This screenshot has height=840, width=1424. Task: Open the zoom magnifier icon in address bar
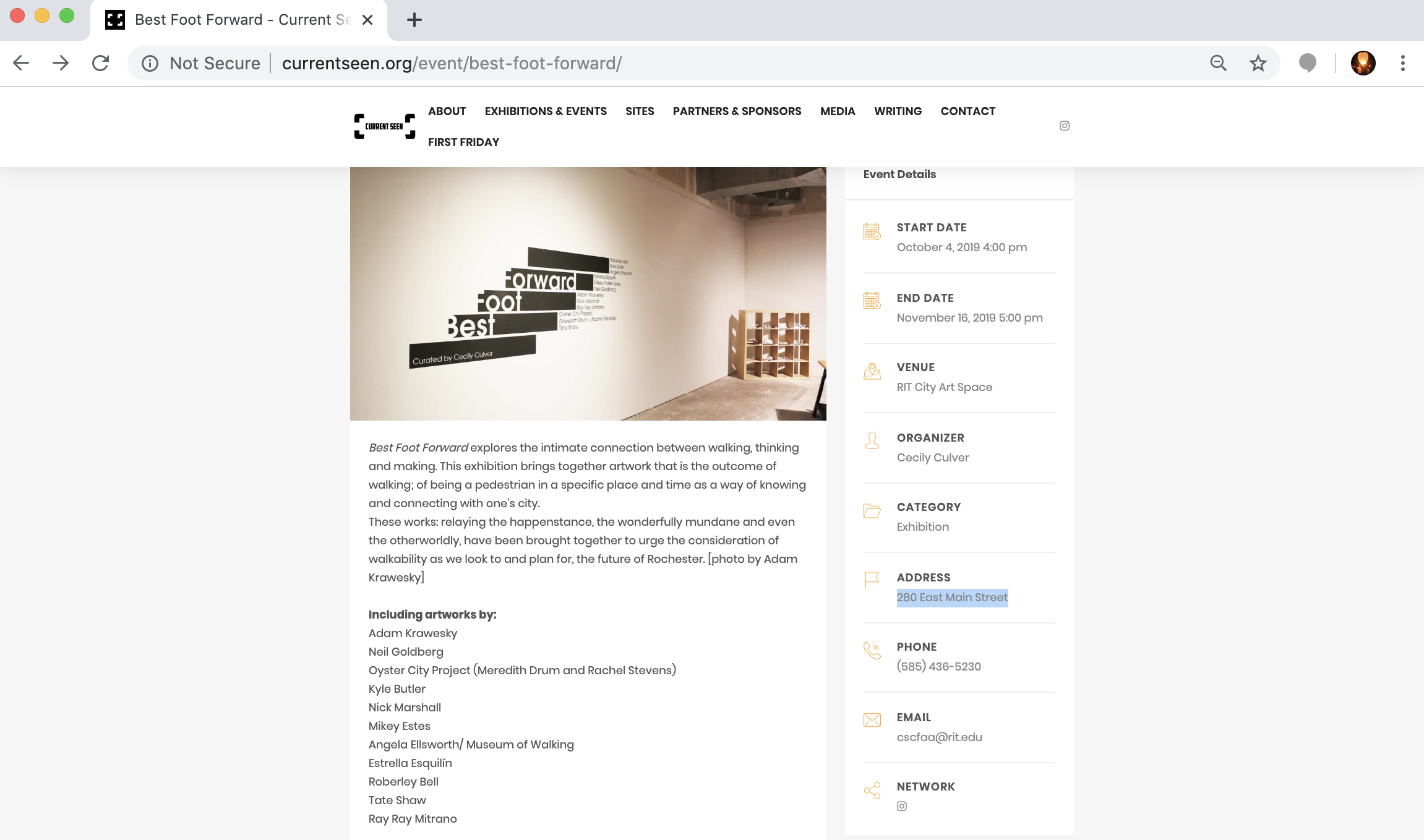[x=1218, y=63]
